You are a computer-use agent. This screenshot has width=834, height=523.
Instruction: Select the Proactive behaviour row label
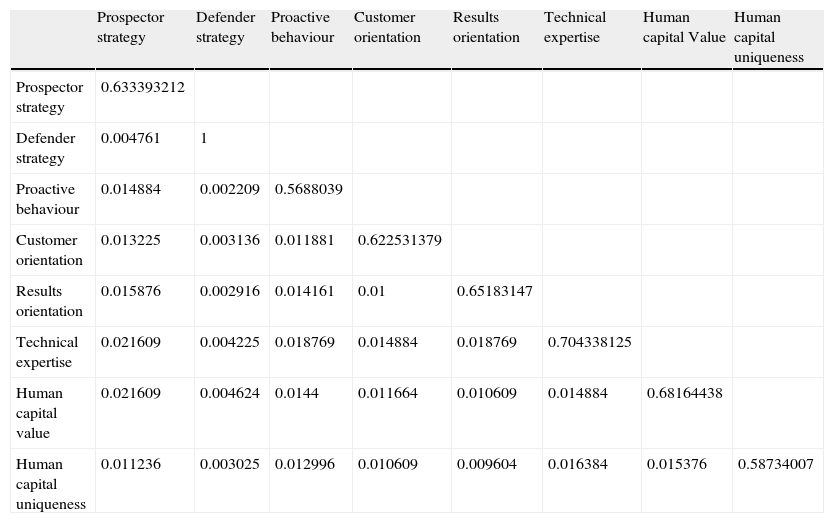pos(45,199)
